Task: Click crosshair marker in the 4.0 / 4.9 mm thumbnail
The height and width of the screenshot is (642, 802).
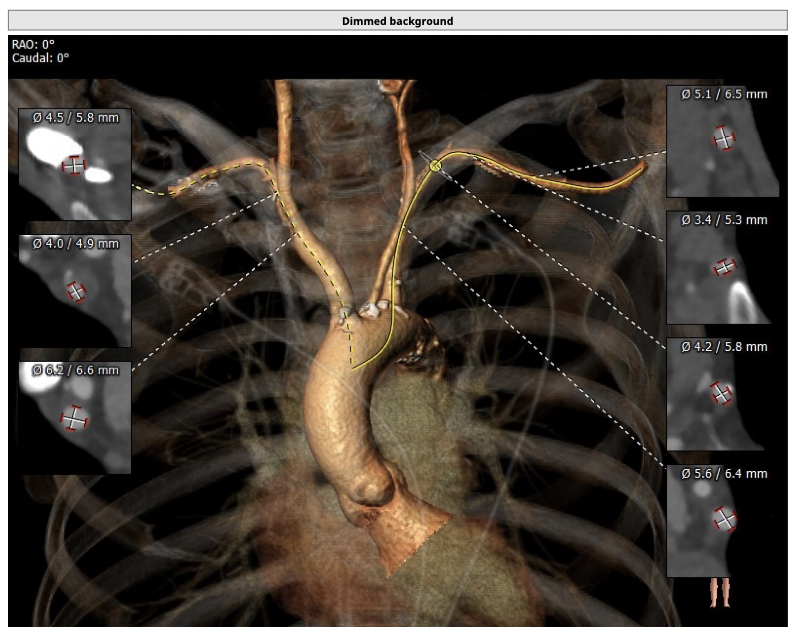Action: (76, 292)
